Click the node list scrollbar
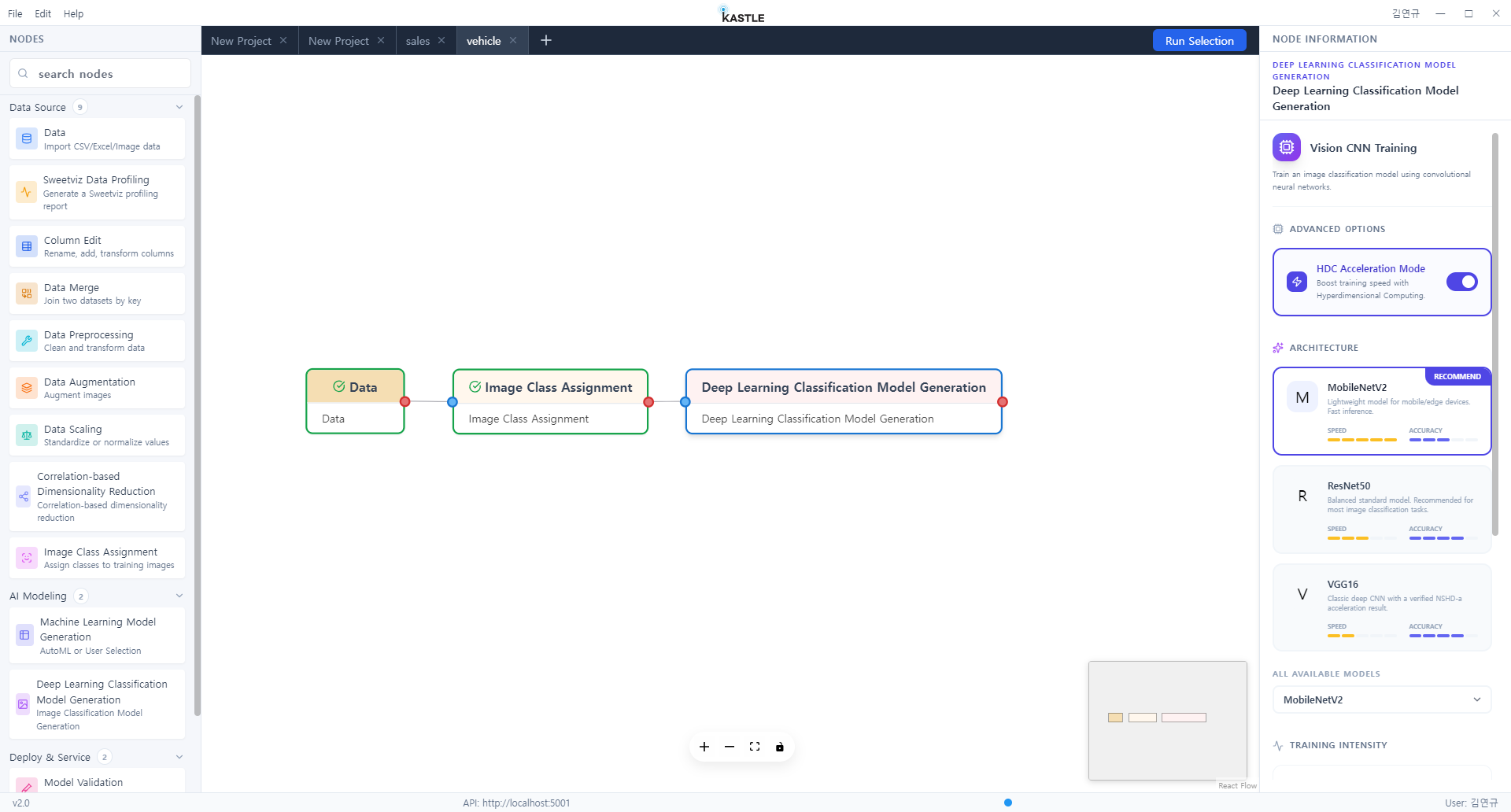 click(x=198, y=405)
